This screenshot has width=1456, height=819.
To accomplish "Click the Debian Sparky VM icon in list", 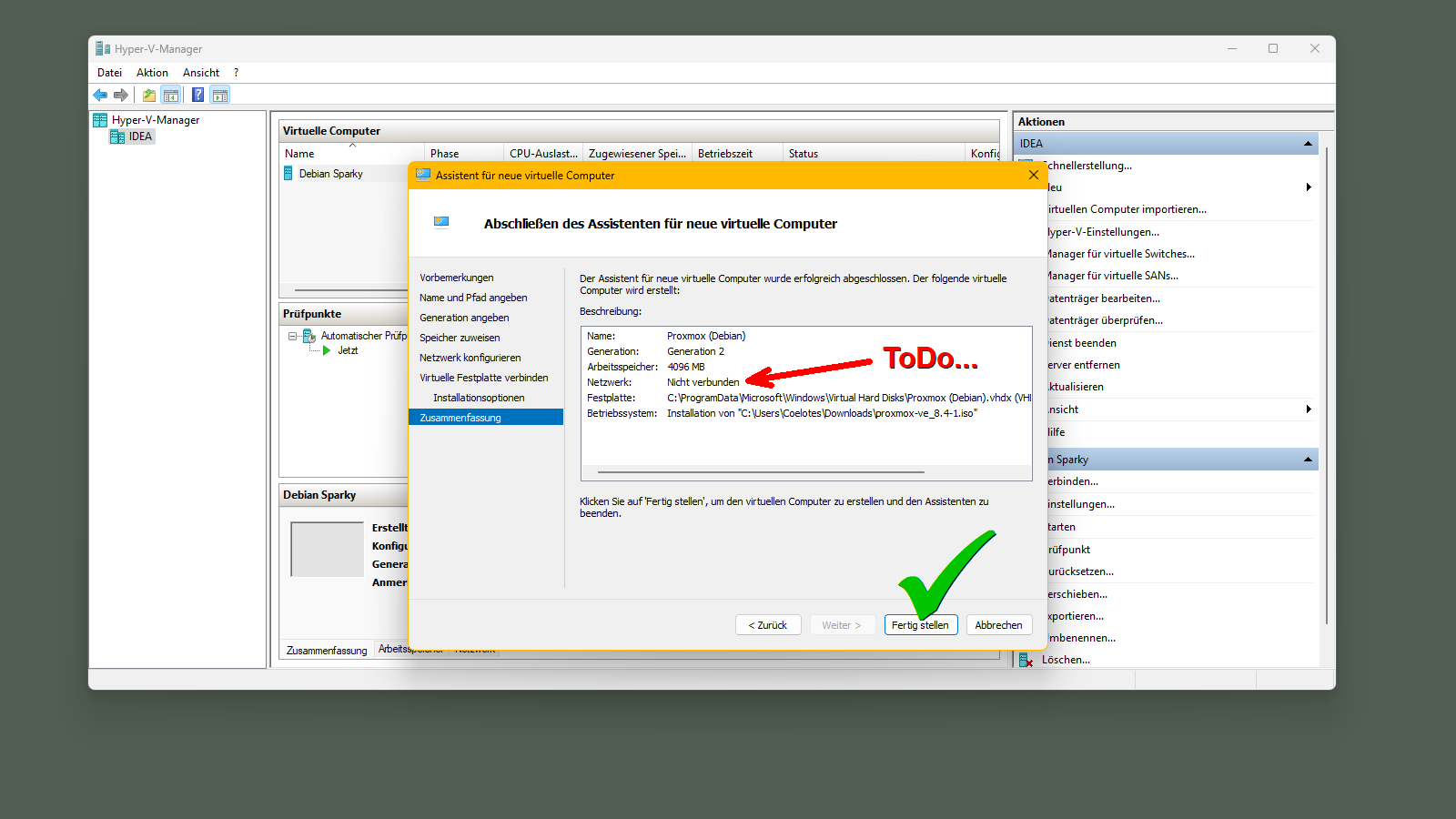I will point(288,174).
